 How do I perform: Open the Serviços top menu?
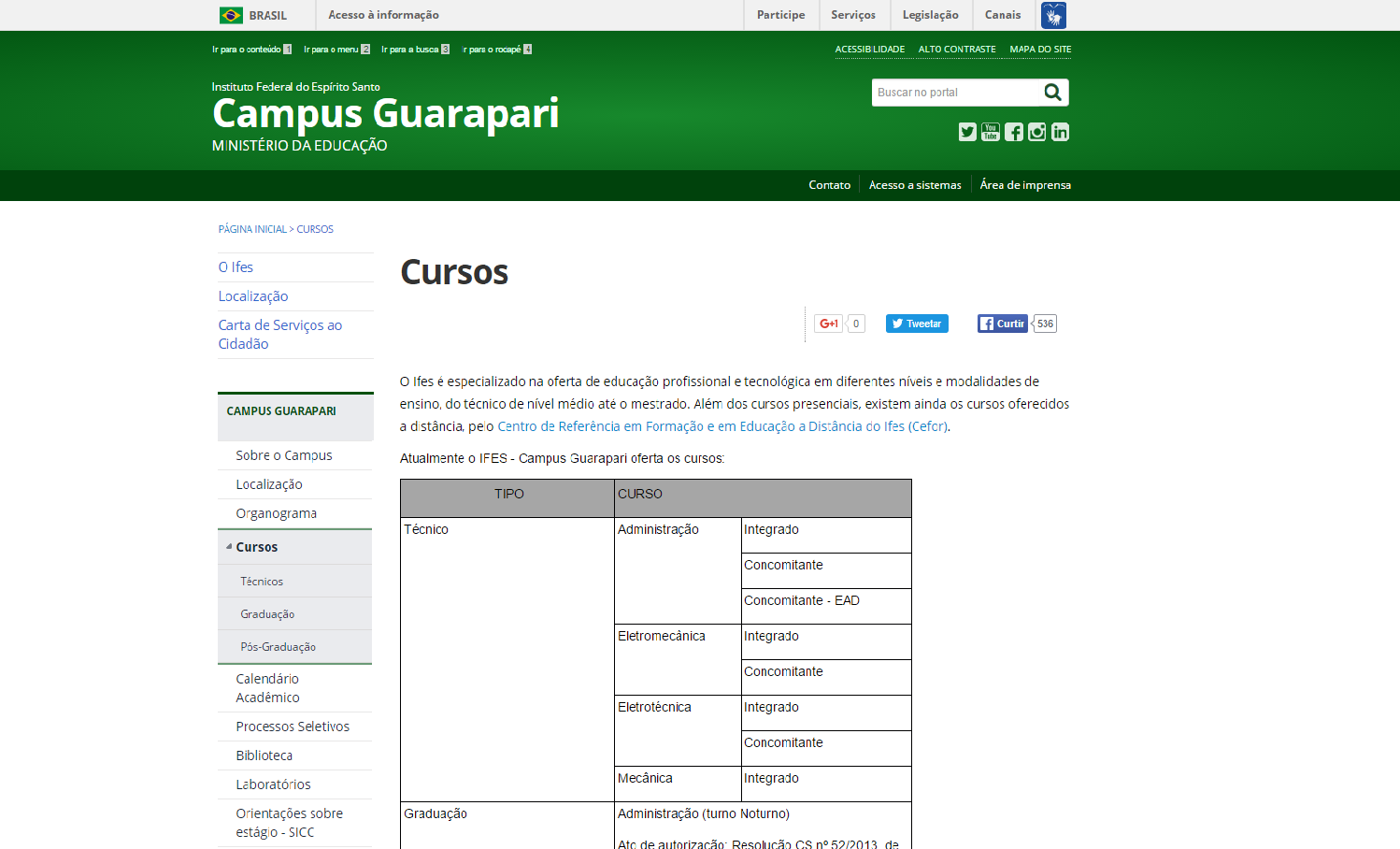click(853, 15)
